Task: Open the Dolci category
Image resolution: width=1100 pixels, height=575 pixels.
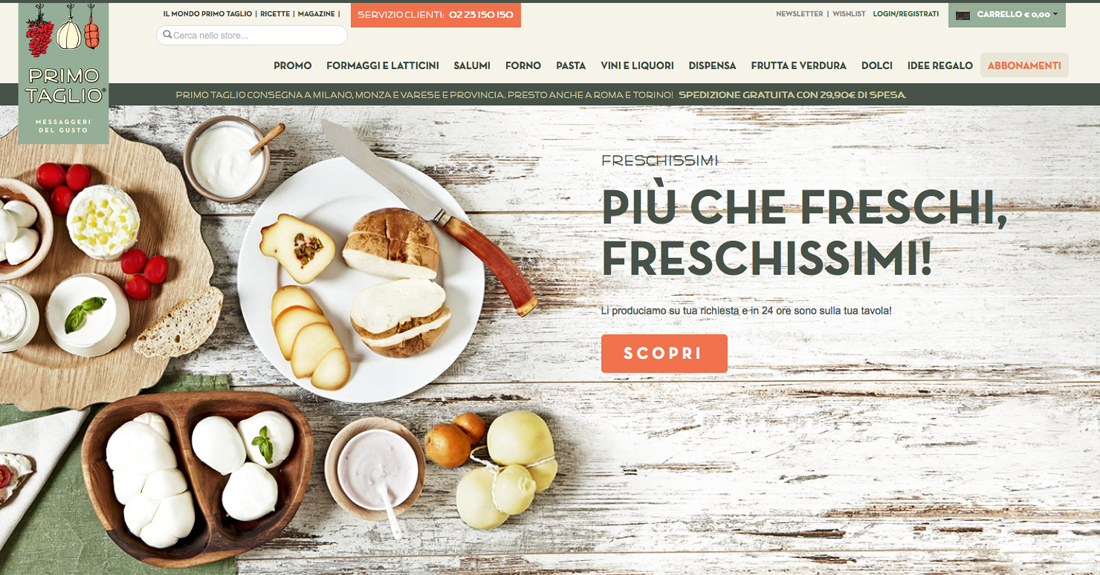Action: [x=877, y=65]
